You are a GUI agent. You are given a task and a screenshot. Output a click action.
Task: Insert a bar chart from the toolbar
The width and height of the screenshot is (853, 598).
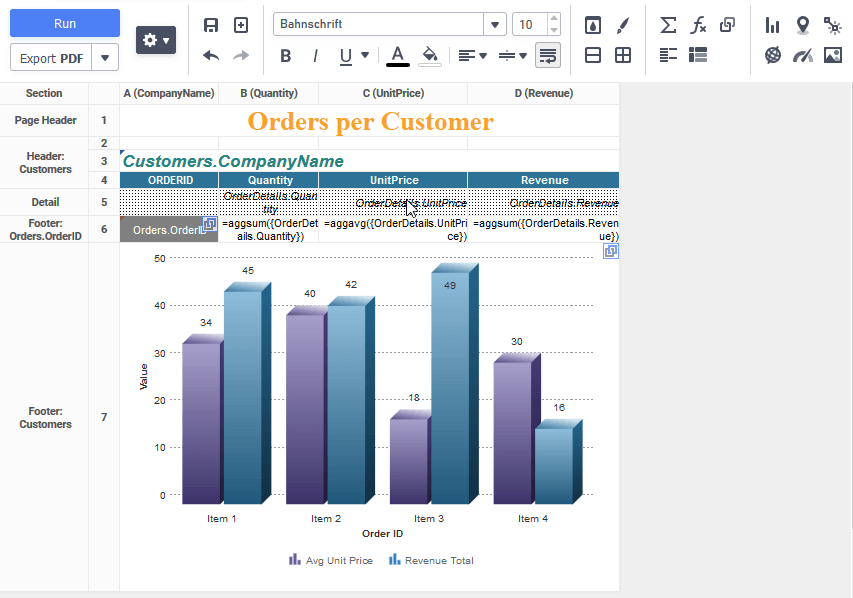click(x=772, y=25)
